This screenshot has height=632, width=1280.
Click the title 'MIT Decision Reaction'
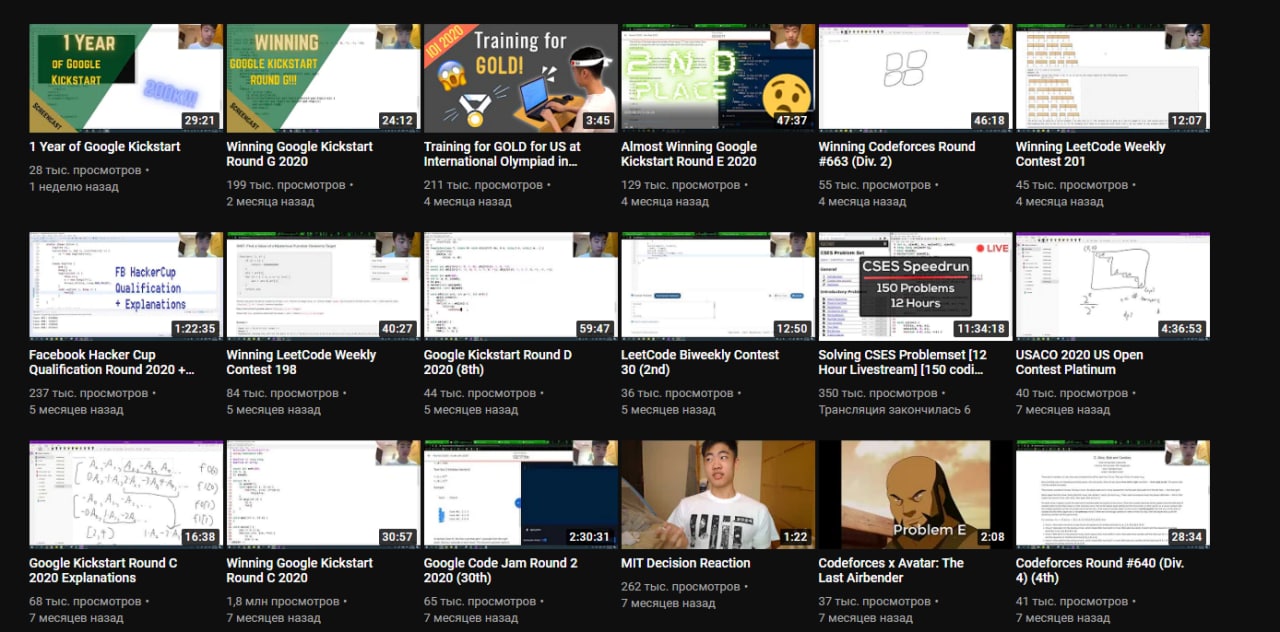click(x=686, y=563)
